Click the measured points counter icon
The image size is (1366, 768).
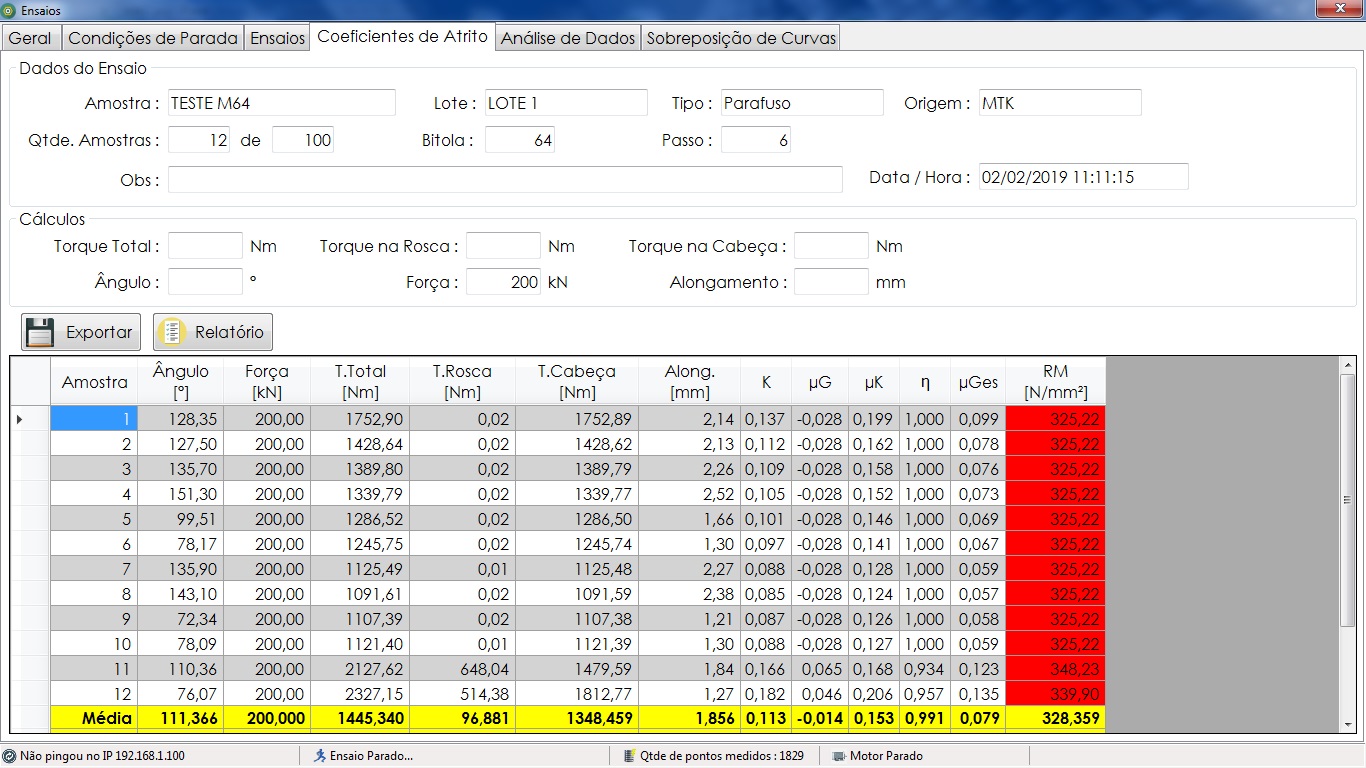click(629, 756)
